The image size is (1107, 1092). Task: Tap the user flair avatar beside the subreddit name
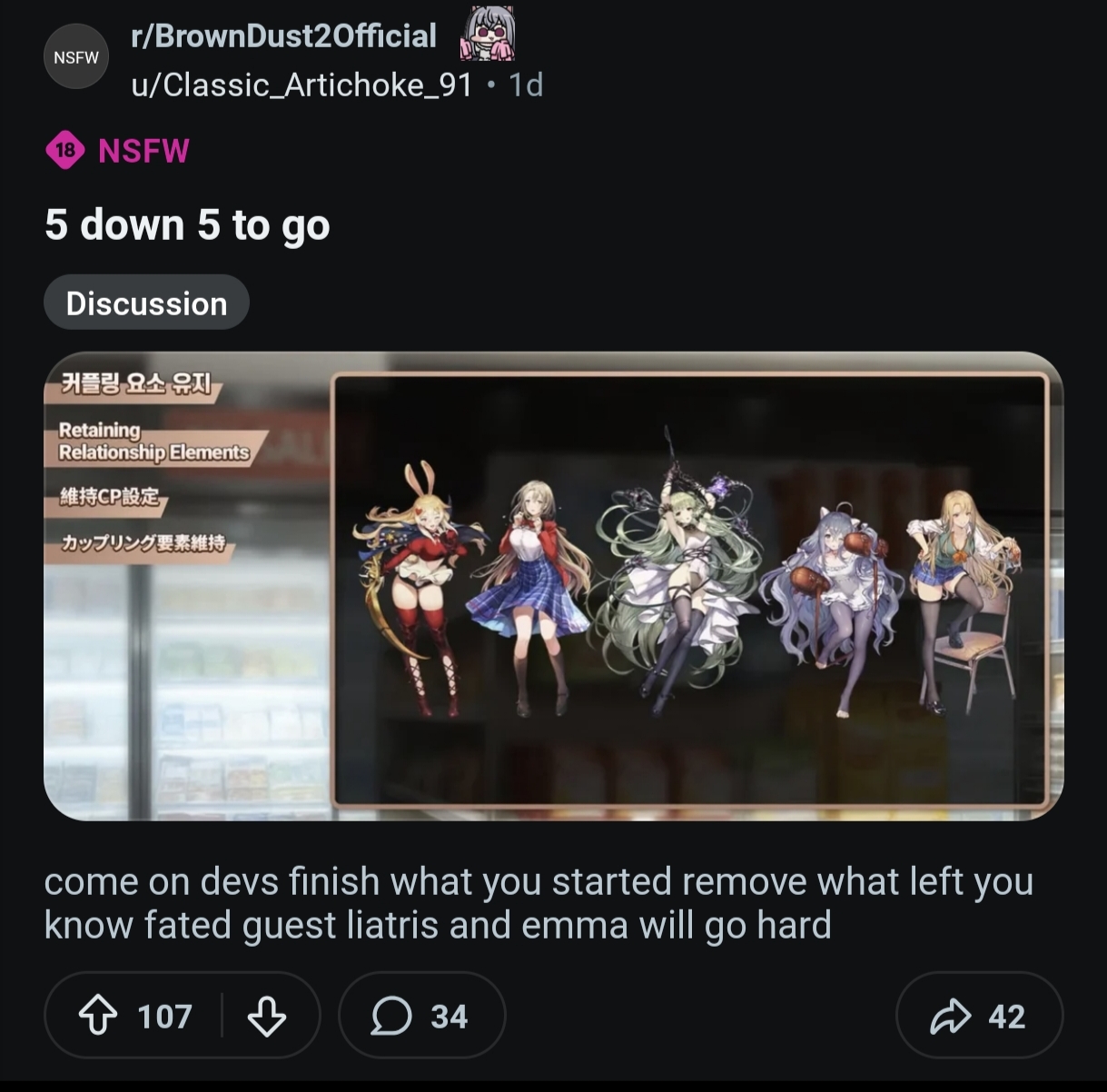(489, 34)
